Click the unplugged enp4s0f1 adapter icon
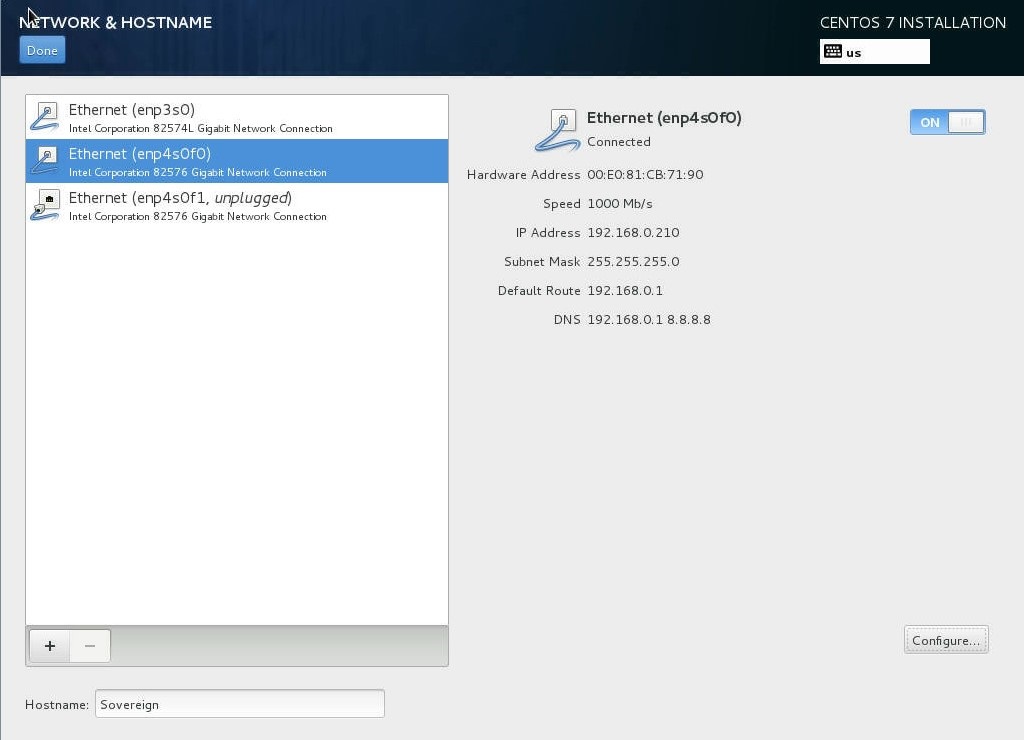 click(x=45, y=205)
